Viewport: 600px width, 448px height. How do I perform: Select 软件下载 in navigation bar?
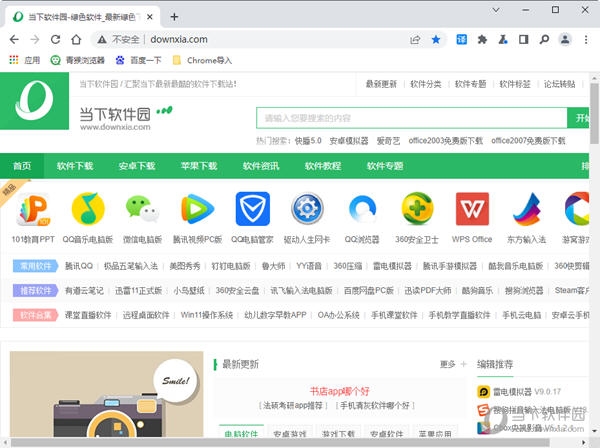pos(75,166)
